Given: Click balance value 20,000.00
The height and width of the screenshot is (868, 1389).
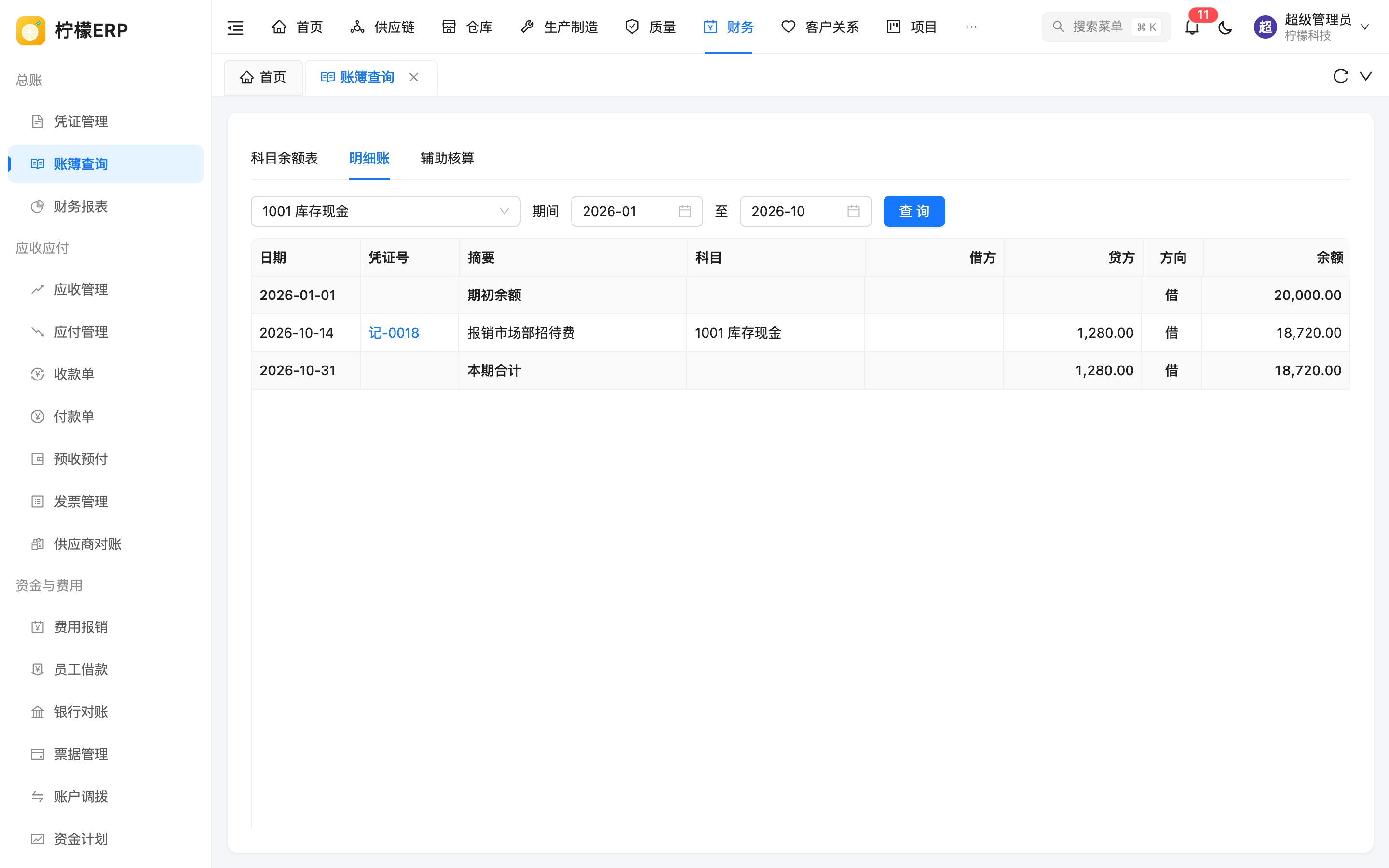Looking at the screenshot, I should coord(1307,295).
